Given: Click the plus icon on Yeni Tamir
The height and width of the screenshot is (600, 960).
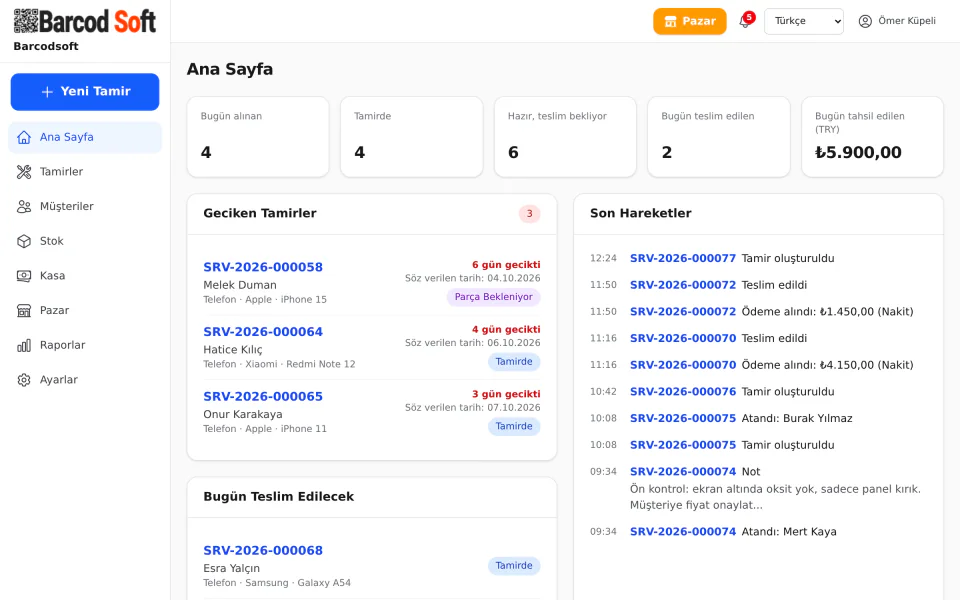Looking at the screenshot, I should tap(47, 92).
